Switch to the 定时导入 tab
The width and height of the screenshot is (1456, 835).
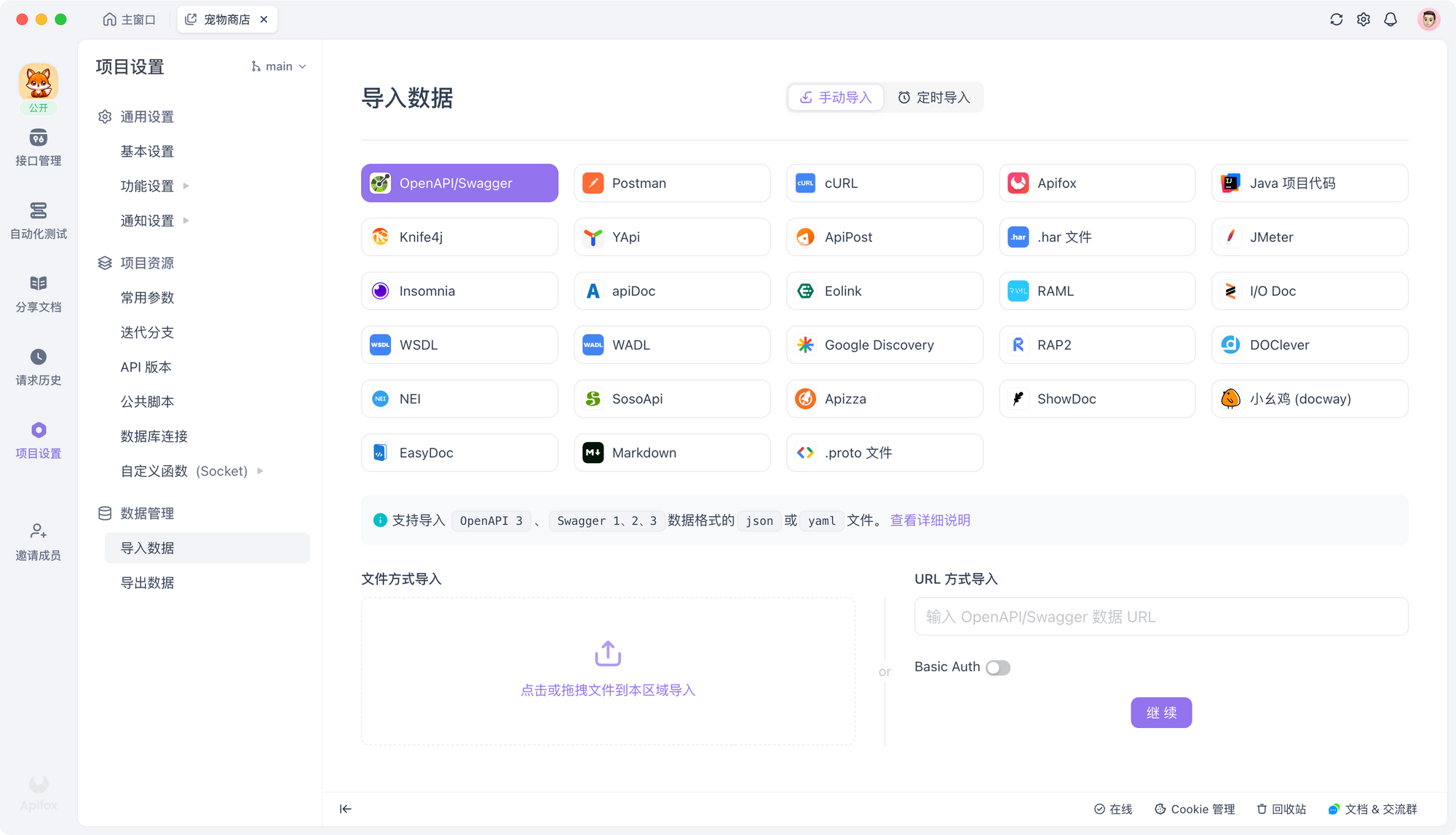(x=934, y=97)
